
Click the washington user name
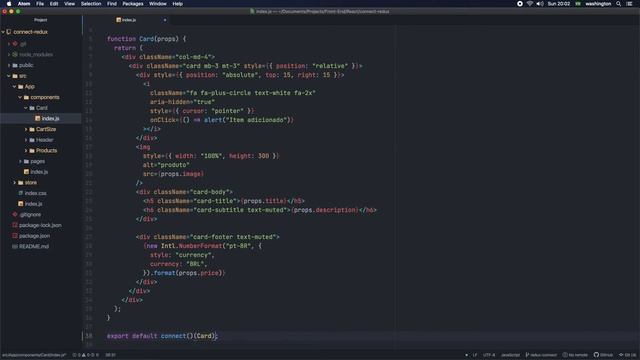[598, 4]
